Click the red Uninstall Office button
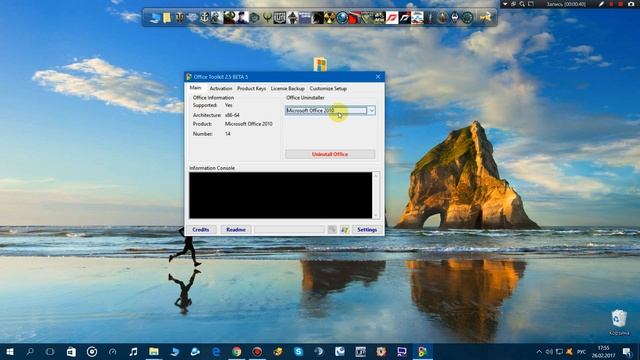 tap(330, 154)
